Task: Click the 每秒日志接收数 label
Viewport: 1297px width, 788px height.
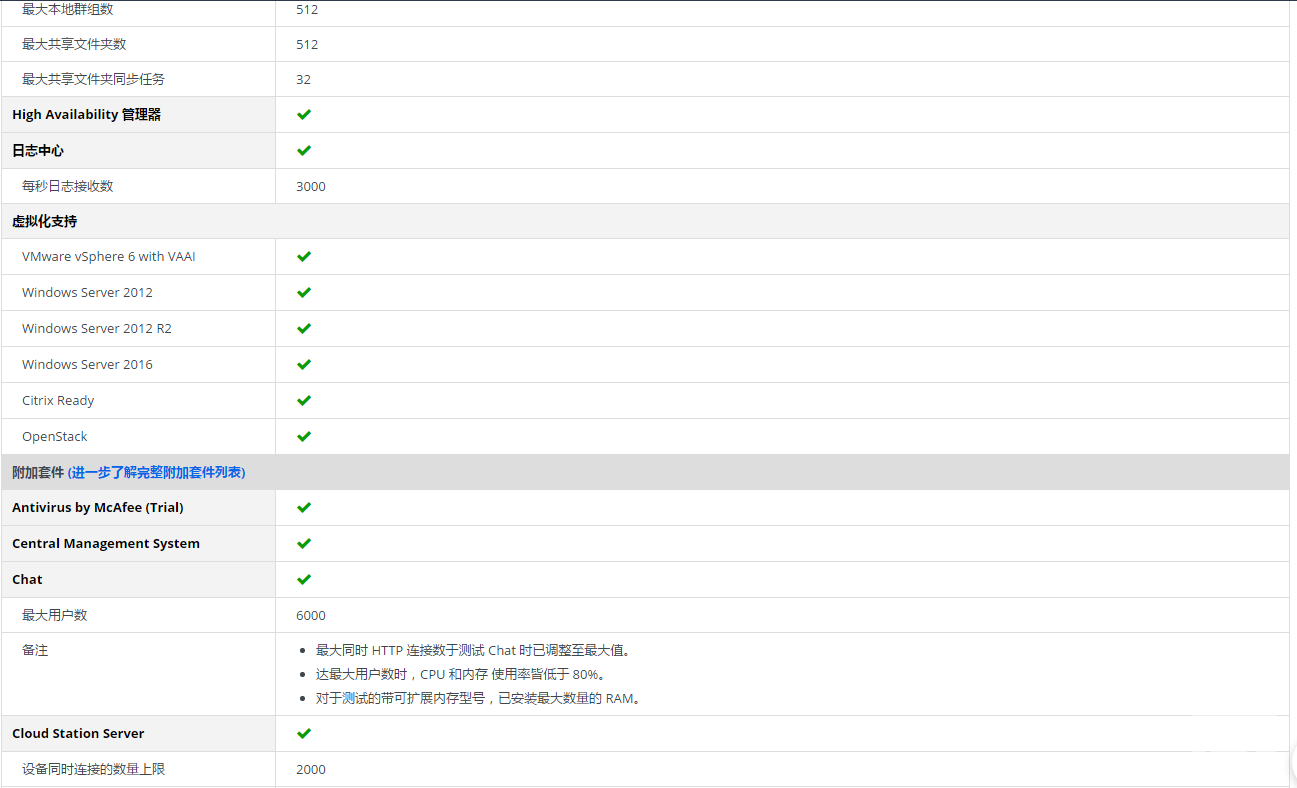Action: [68, 186]
